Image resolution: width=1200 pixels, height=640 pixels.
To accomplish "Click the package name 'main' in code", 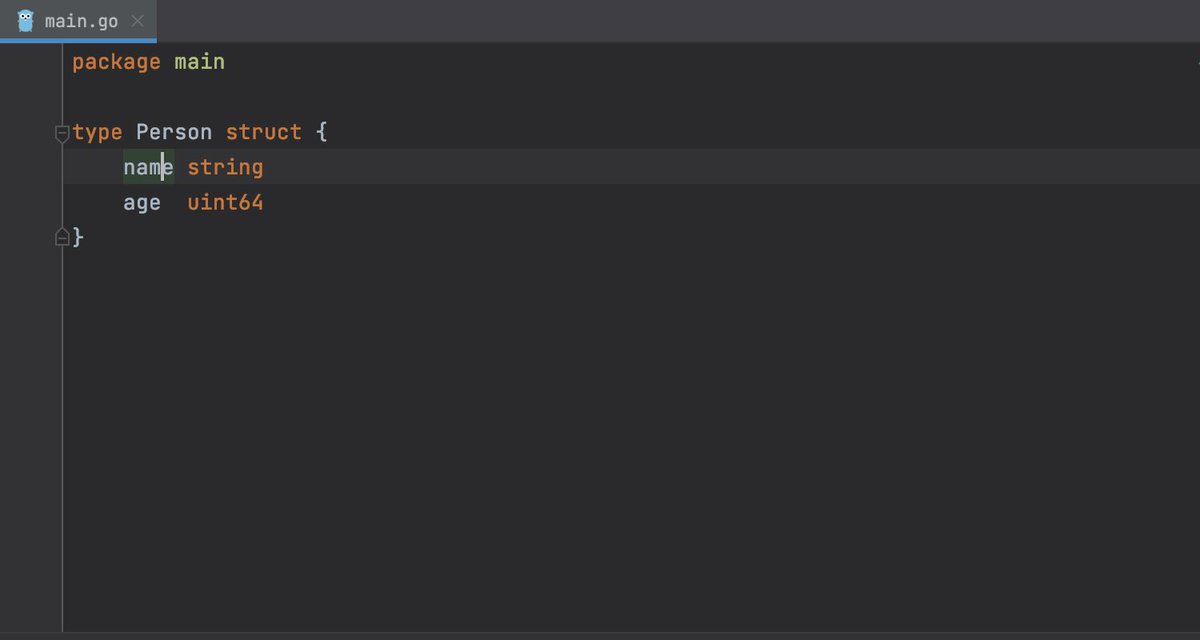I will (x=199, y=62).
